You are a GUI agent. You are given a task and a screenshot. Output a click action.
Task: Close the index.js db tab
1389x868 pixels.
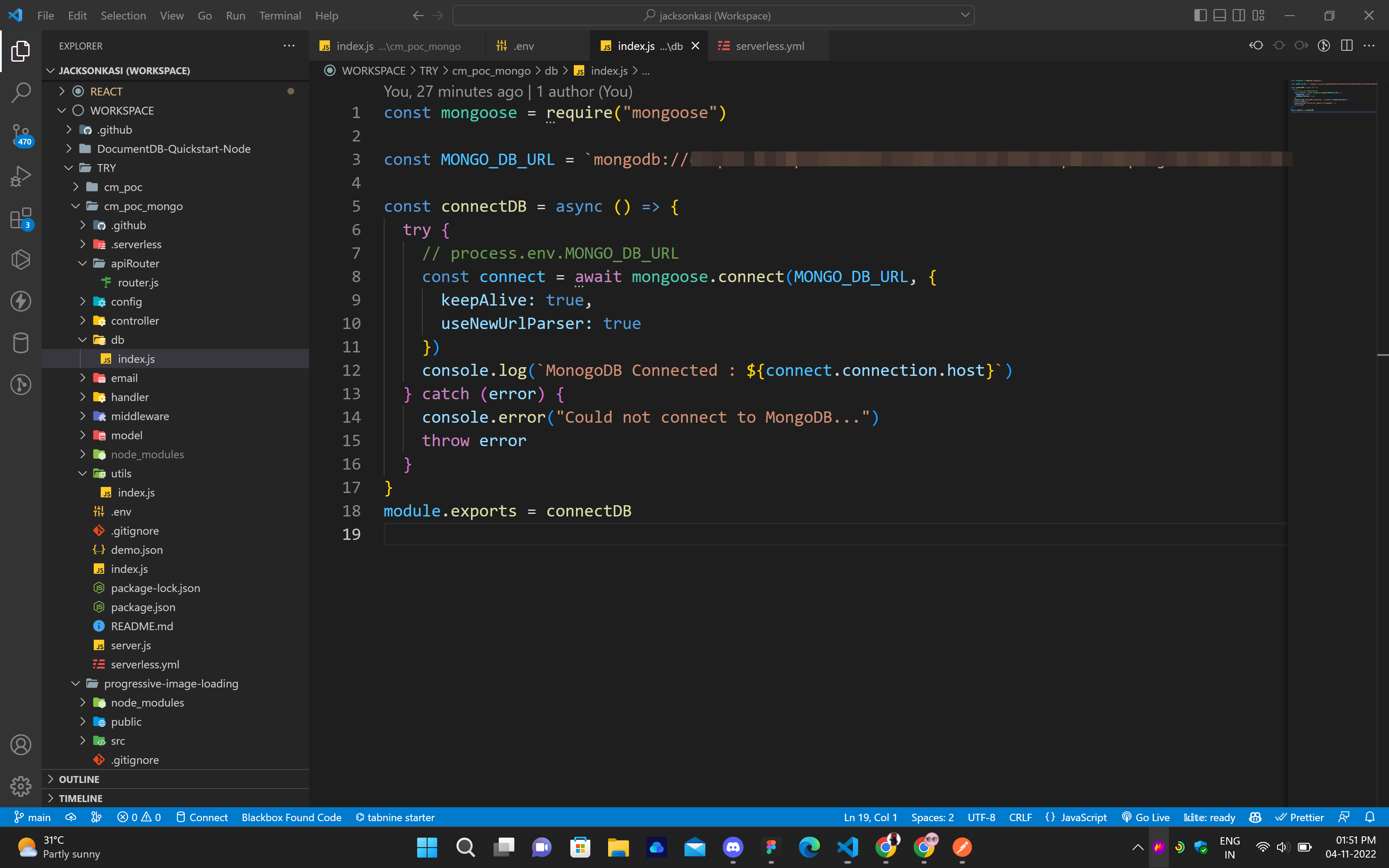click(695, 46)
